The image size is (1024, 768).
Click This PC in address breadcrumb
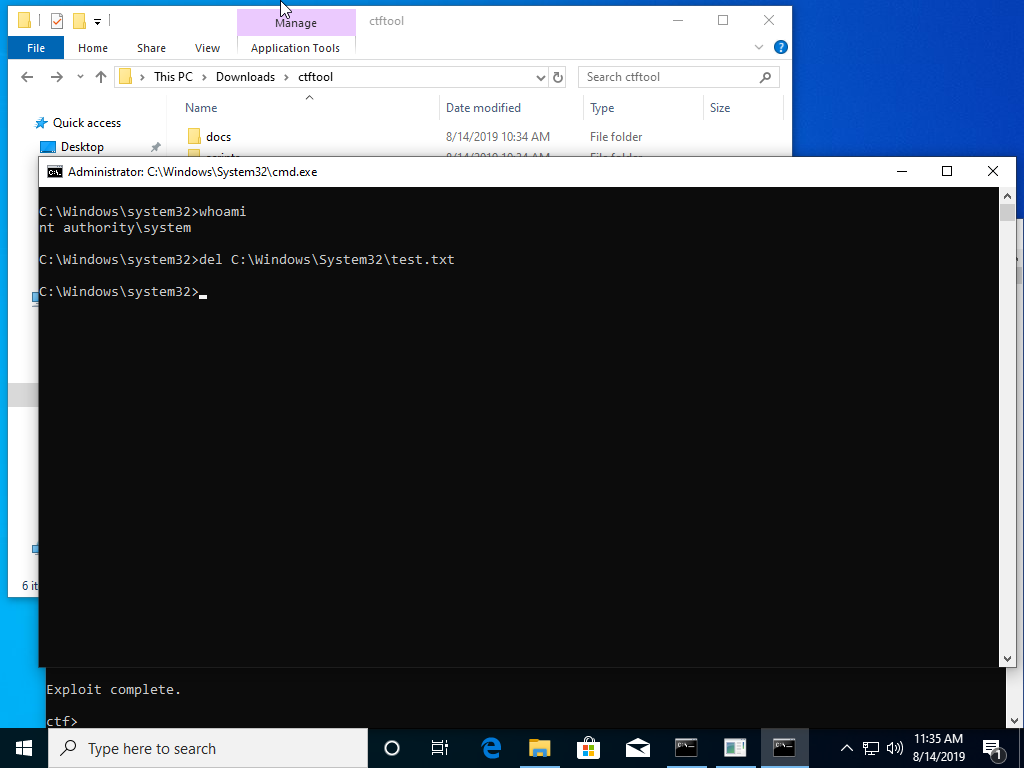173,77
